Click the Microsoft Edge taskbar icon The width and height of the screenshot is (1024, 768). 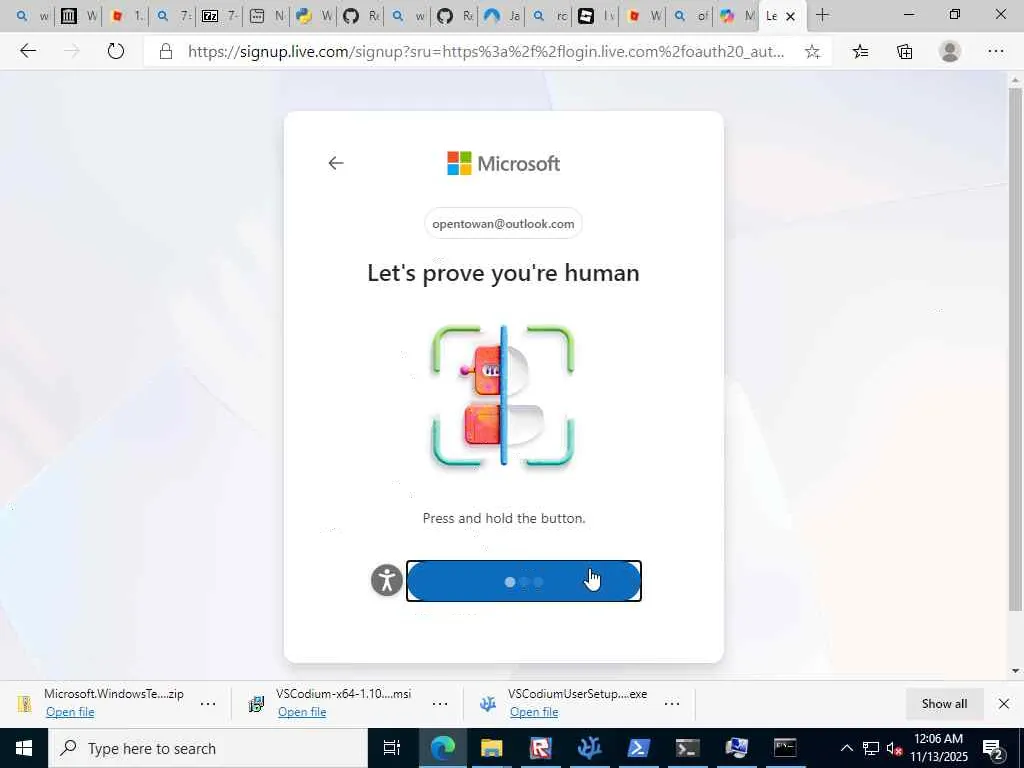(442, 748)
